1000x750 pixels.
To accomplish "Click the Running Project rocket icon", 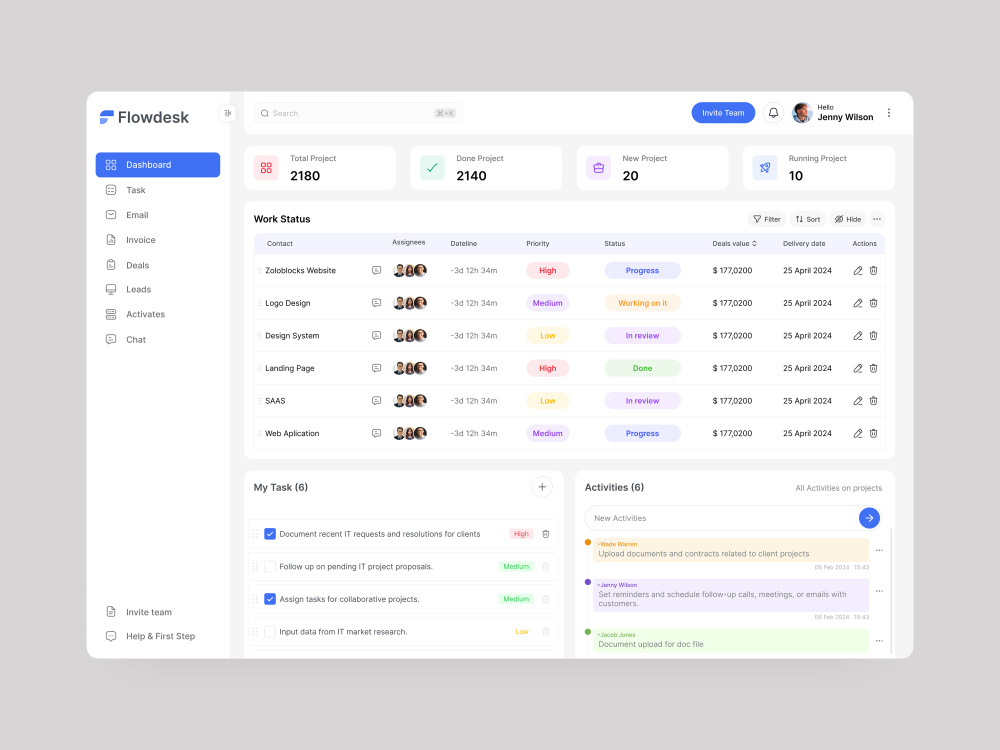I will [x=765, y=168].
